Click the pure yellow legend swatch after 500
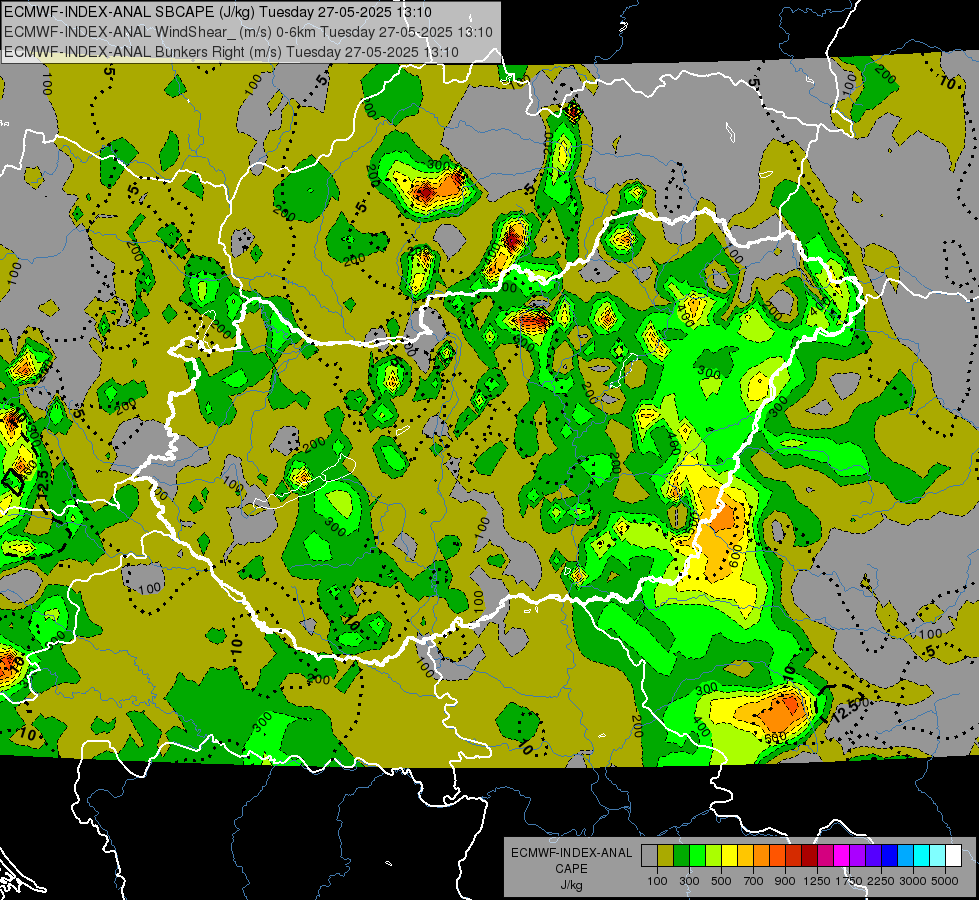Viewport: 979px width, 900px height. point(729,856)
